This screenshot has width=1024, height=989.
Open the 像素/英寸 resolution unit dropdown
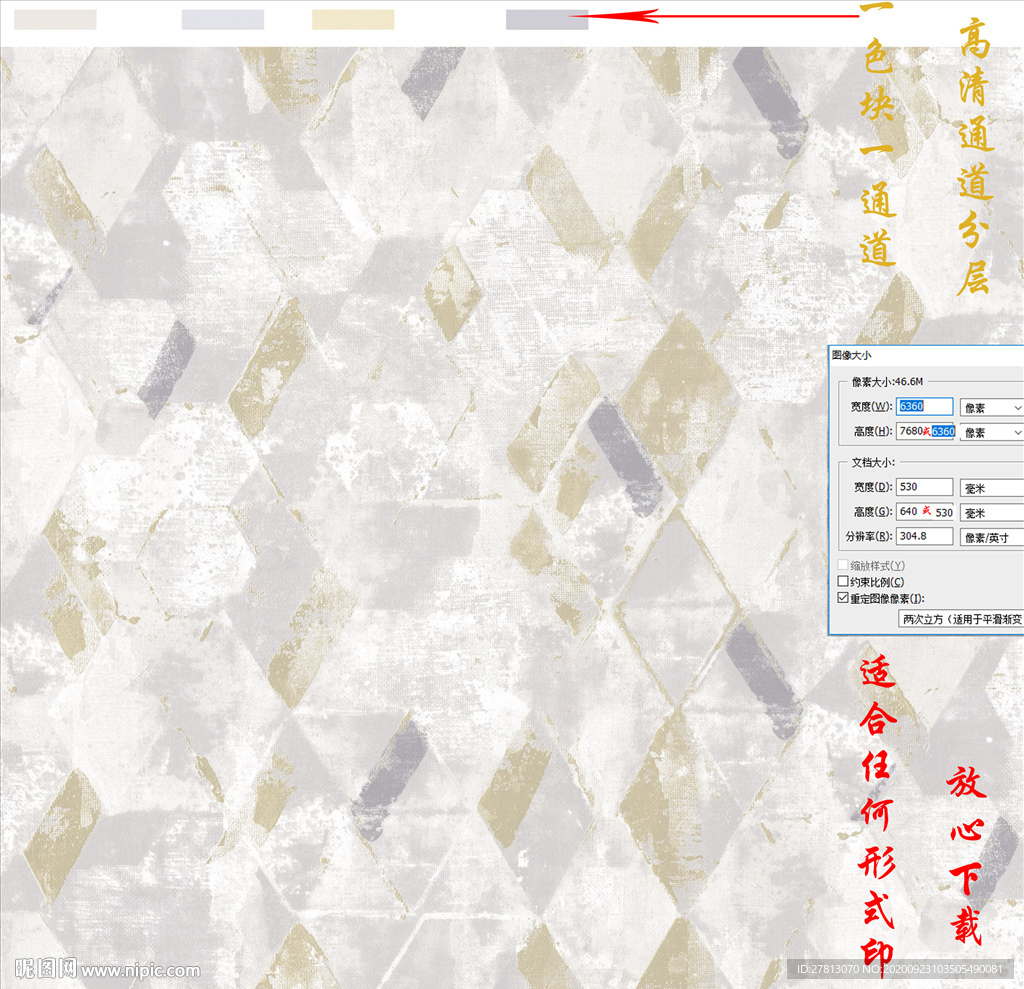(991, 538)
